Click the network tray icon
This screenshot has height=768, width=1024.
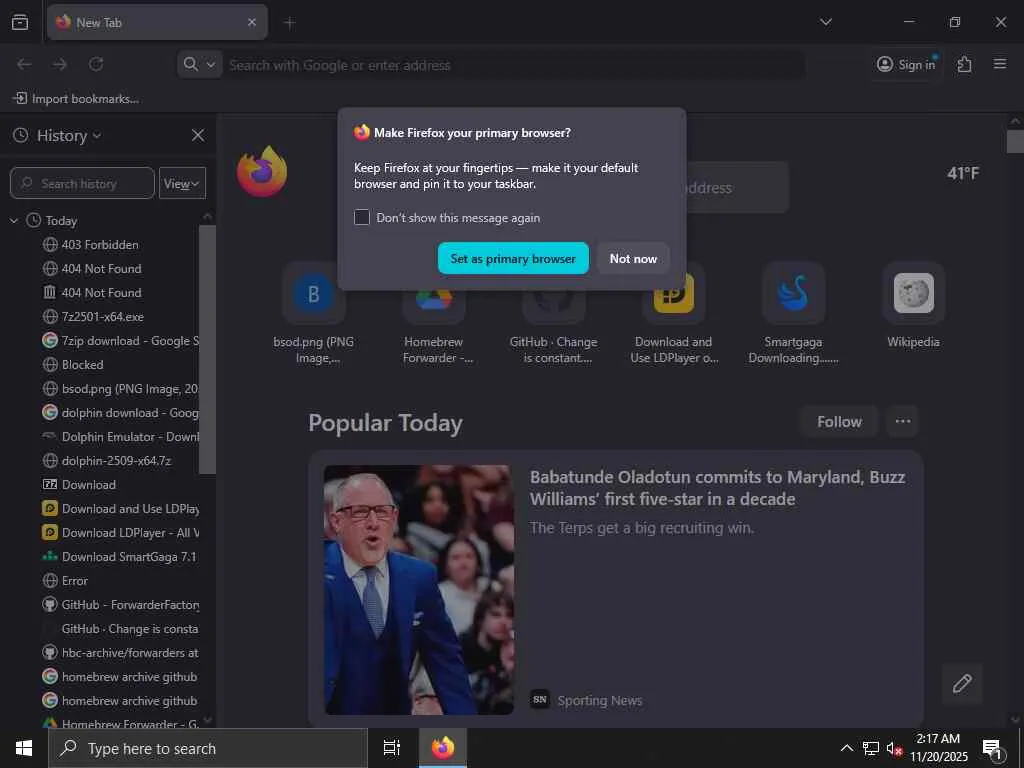(x=871, y=748)
